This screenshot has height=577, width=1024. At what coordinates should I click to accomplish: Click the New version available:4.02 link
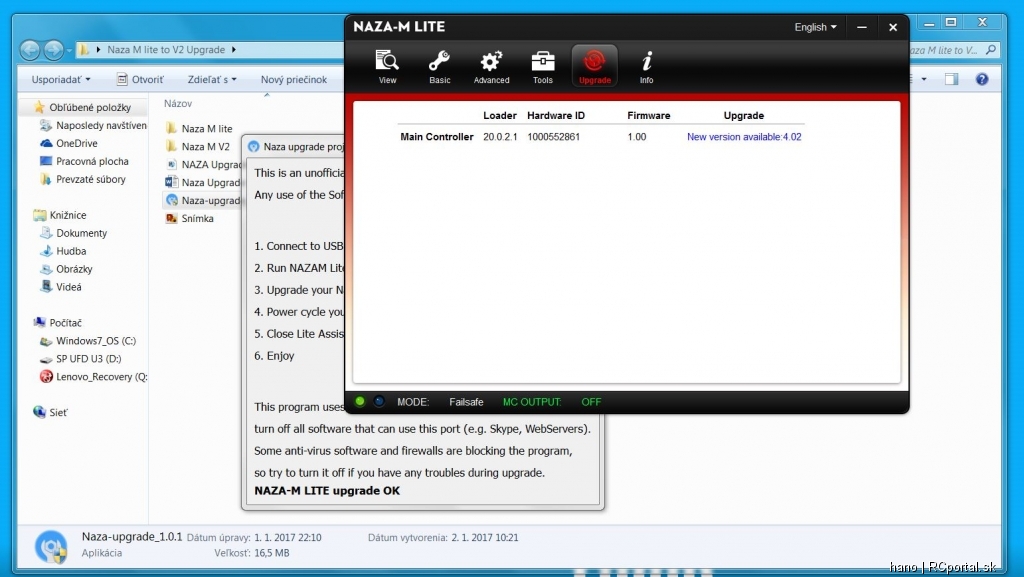tap(744, 137)
